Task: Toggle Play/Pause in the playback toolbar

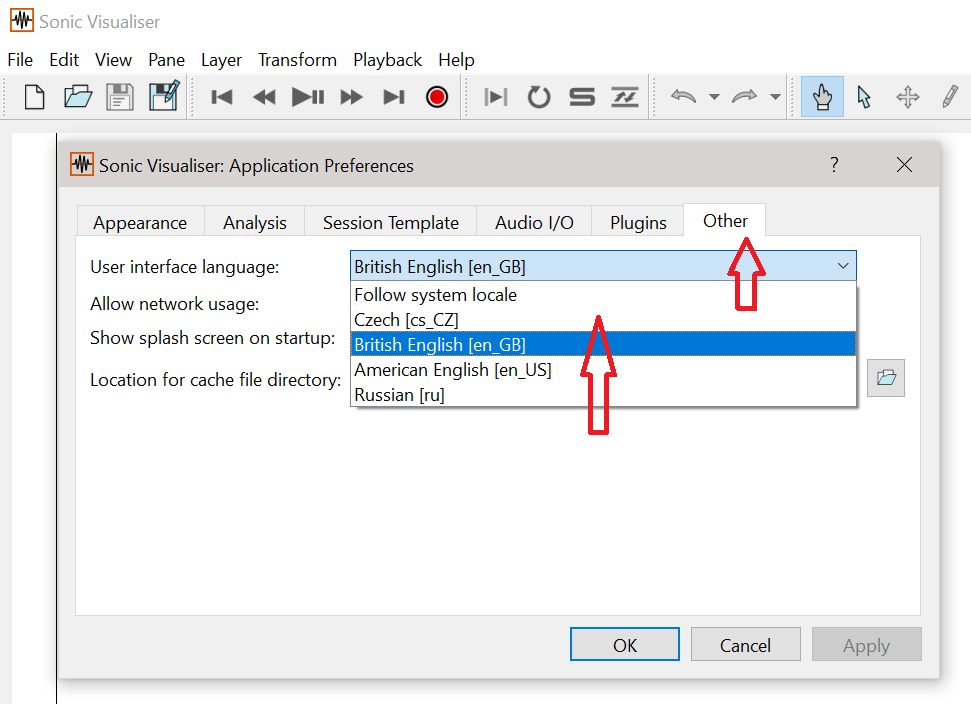Action: [308, 97]
